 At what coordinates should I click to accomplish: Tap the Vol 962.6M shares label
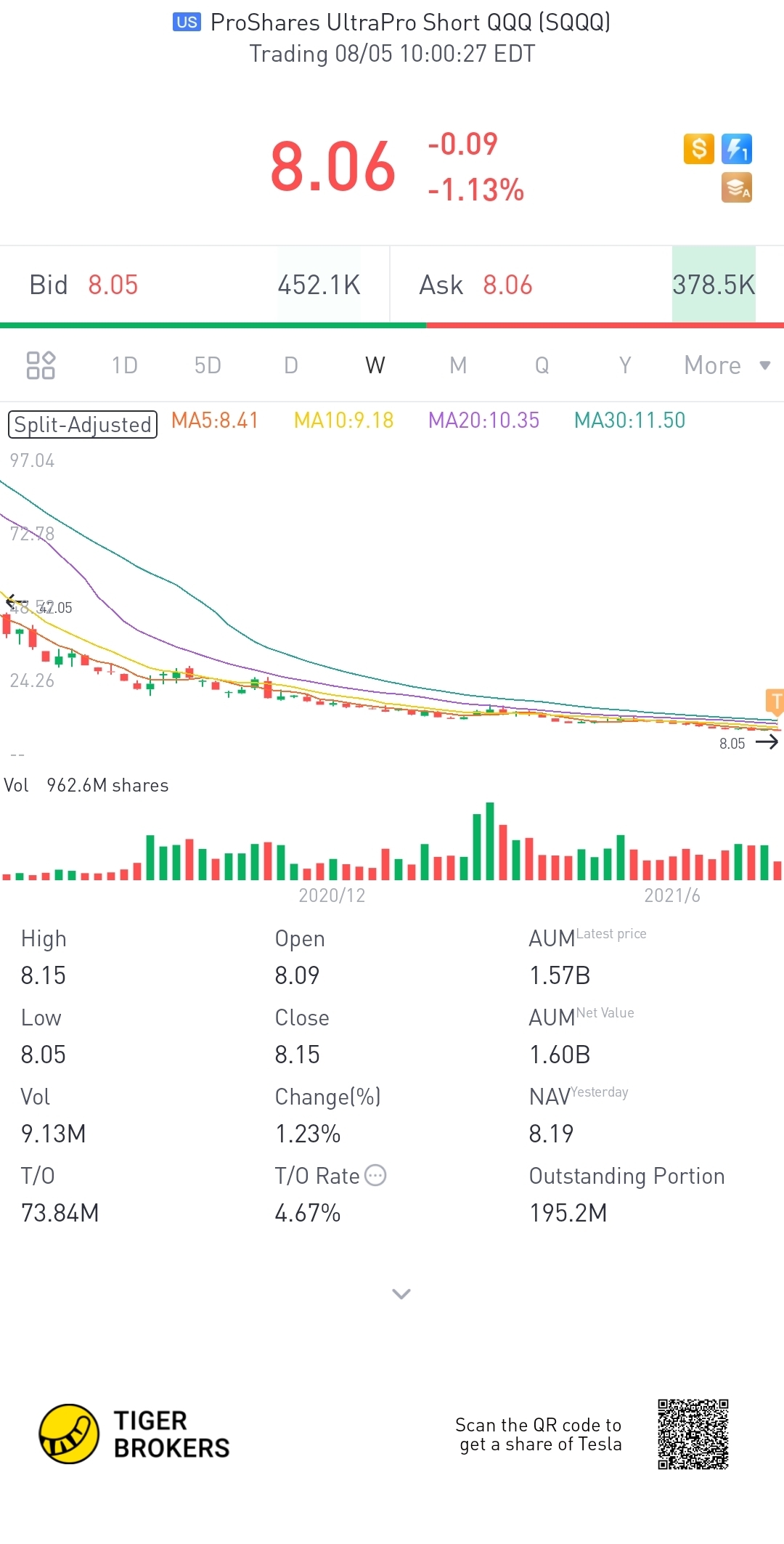click(x=86, y=785)
